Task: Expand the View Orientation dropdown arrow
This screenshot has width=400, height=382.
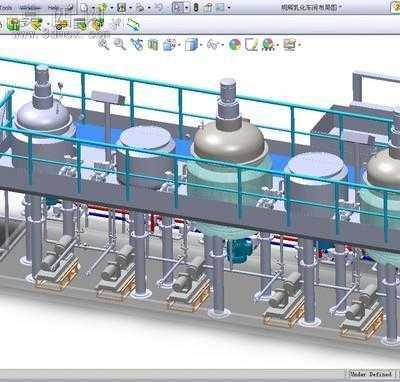Action: (x=179, y=45)
